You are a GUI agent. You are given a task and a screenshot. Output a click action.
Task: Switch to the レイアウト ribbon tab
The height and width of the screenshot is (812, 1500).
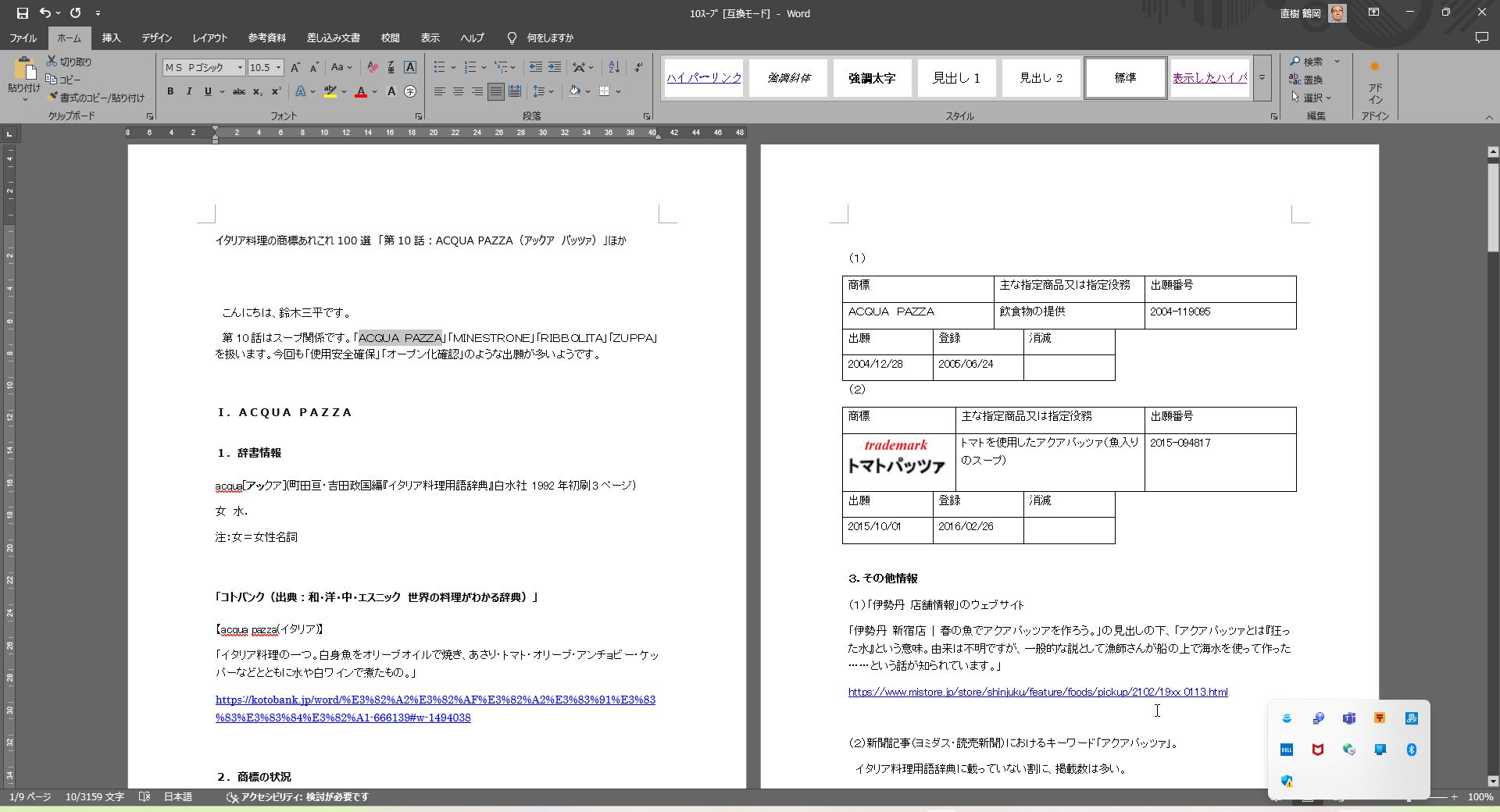click(x=209, y=37)
